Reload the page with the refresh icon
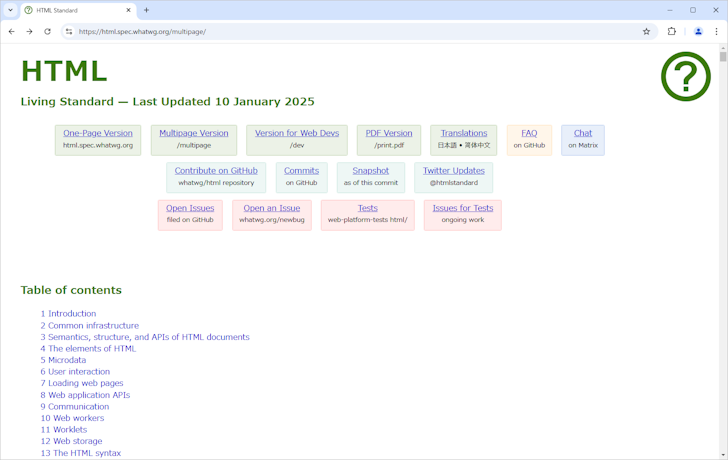 point(47,31)
